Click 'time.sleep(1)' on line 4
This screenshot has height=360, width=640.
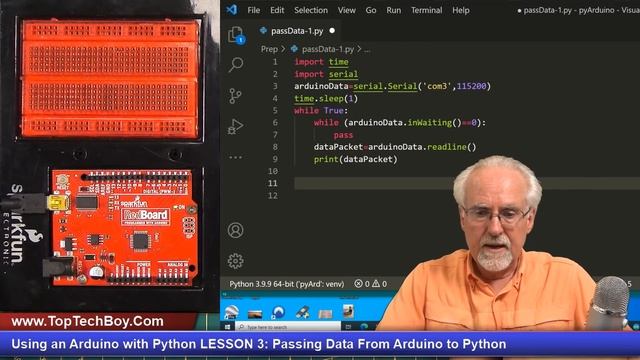tap(326, 98)
